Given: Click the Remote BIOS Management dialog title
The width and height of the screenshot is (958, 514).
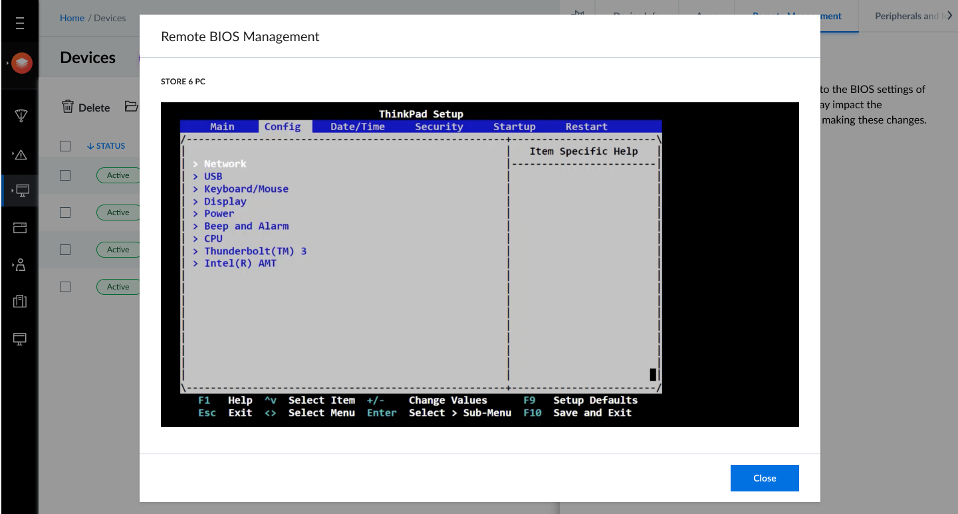Looking at the screenshot, I should tap(240, 37).
